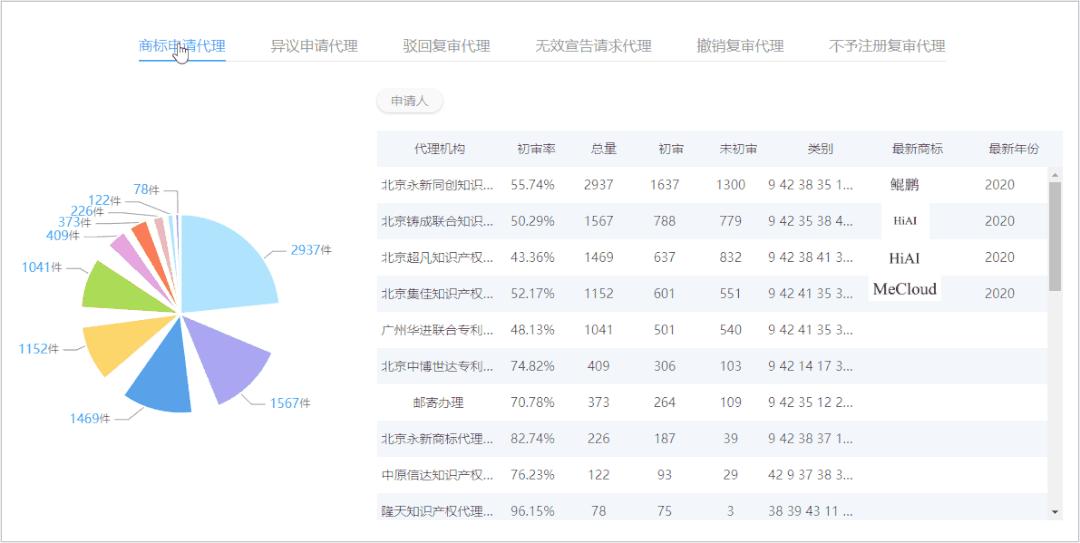This screenshot has width=1080, height=543.
Task: Click the HiAI trademark in 北京超凡 row
Action: (904, 258)
